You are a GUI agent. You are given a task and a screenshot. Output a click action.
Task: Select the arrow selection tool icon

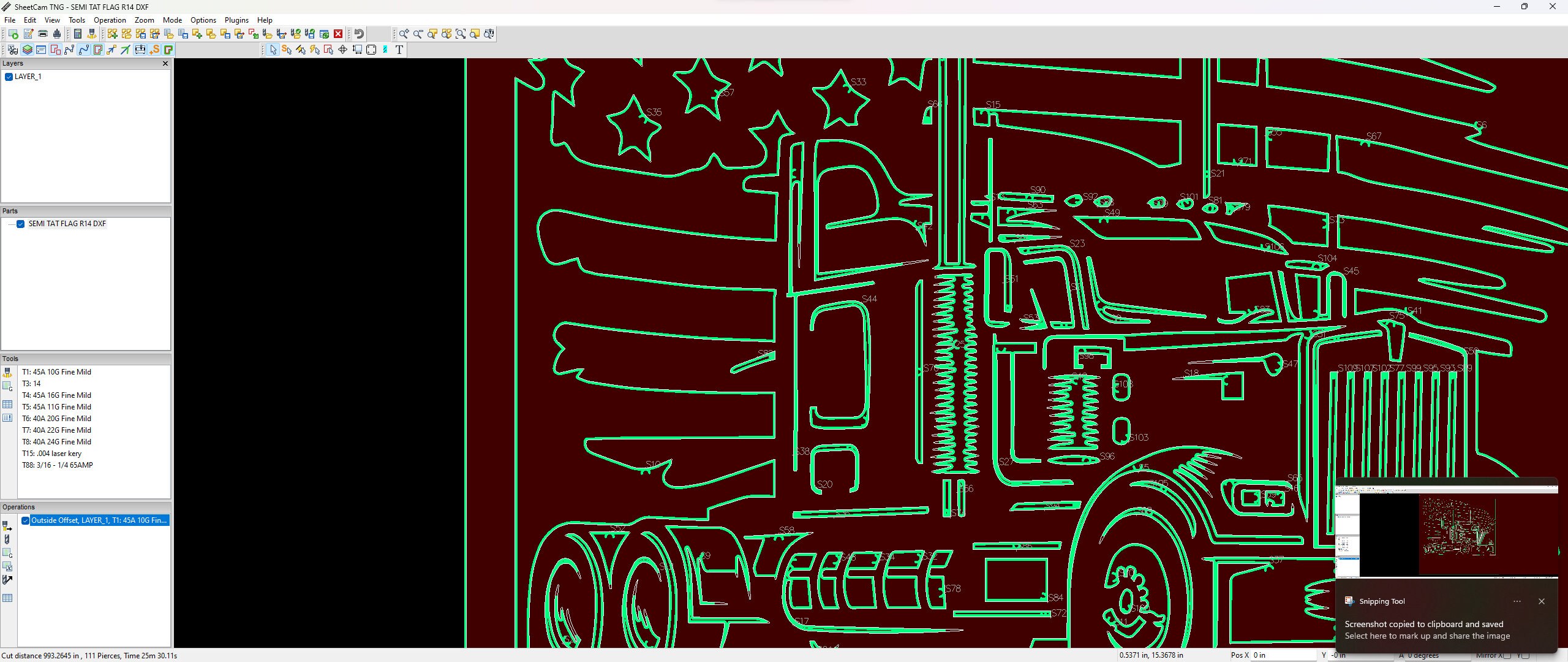coord(274,50)
